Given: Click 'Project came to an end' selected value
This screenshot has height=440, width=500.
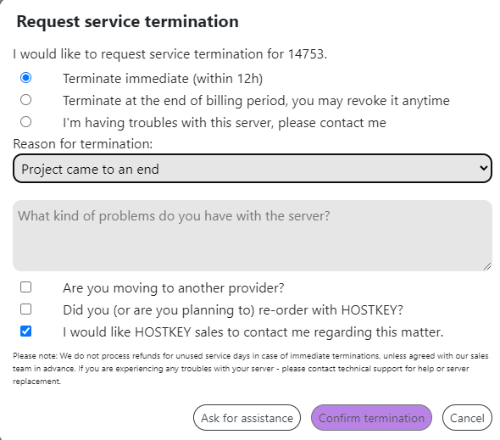Looking at the screenshot, I should [x=90, y=169].
